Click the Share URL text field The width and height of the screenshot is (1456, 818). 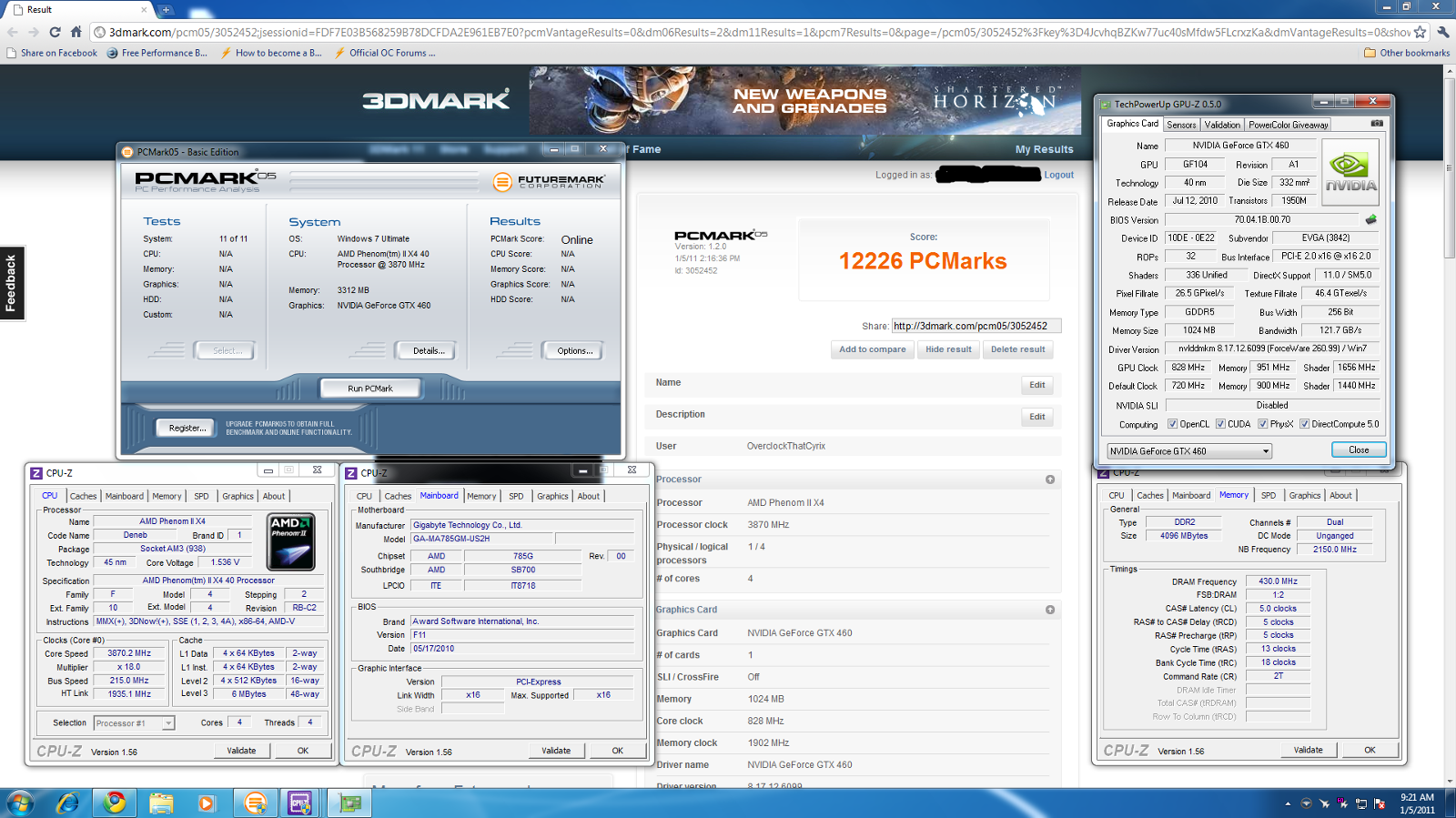[x=976, y=326]
